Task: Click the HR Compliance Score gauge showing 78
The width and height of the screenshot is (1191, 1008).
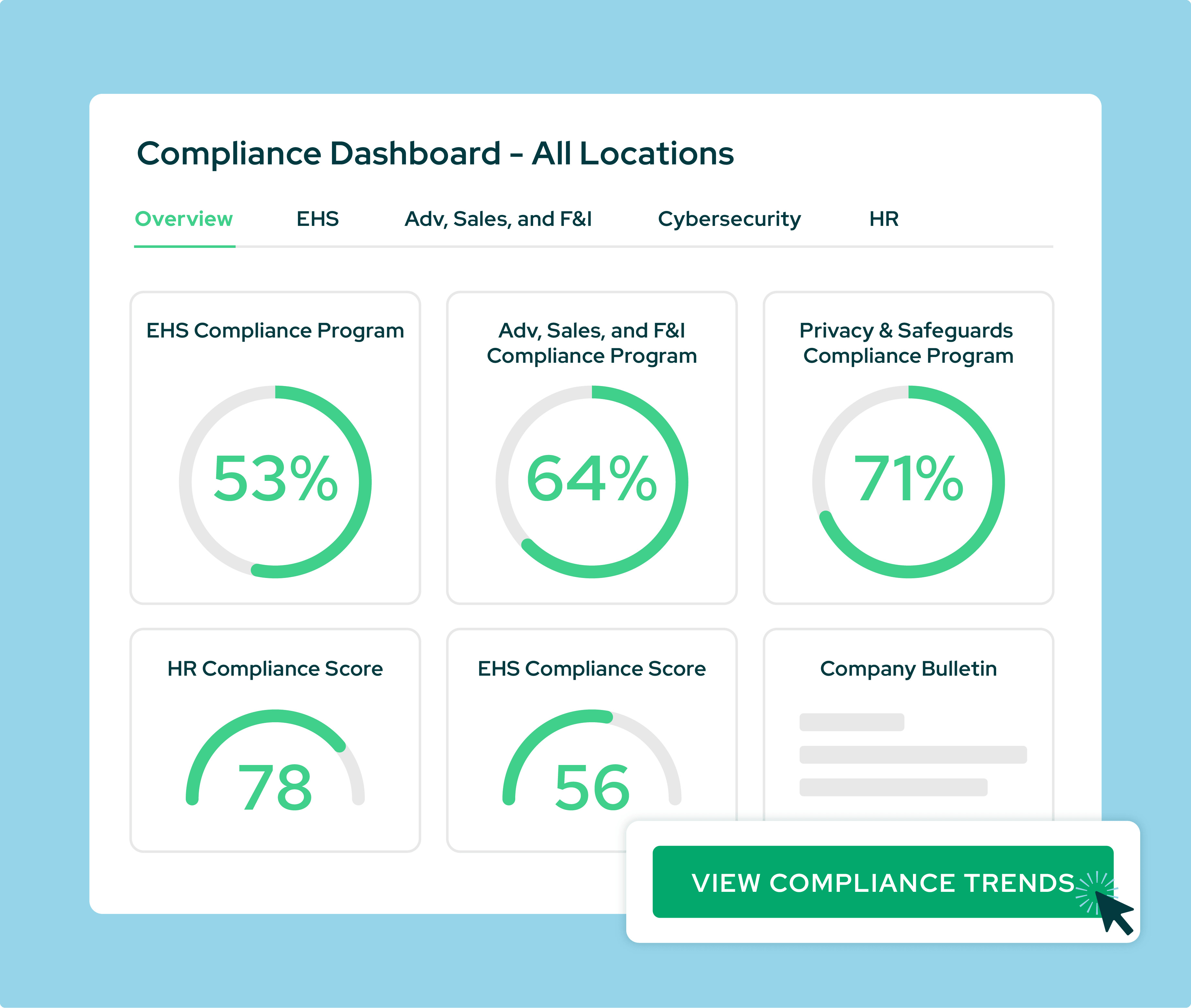Action: click(275, 760)
